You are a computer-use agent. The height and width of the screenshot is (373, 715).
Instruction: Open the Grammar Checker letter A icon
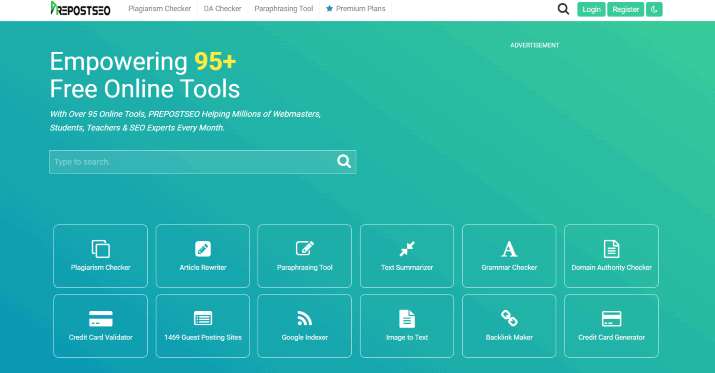click(509, 249)
